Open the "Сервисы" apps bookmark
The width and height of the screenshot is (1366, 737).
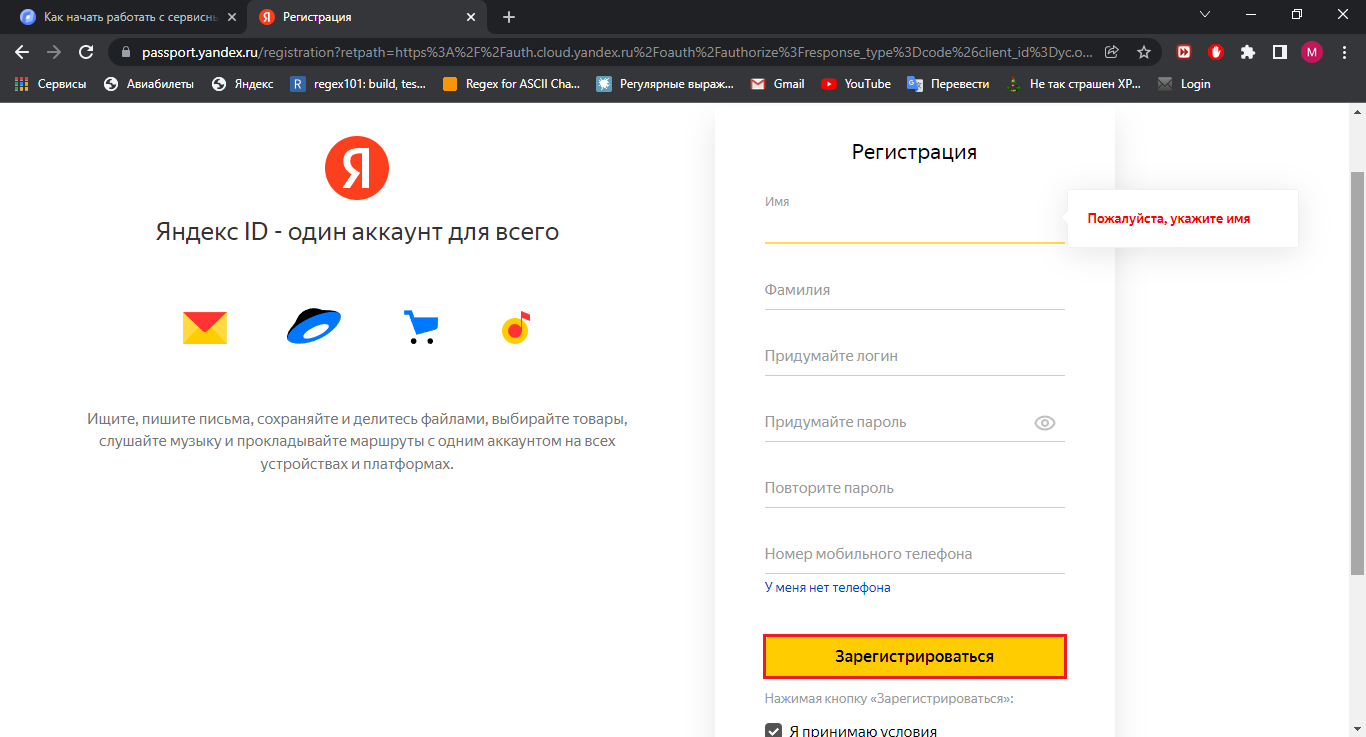(x=51, y=84)
